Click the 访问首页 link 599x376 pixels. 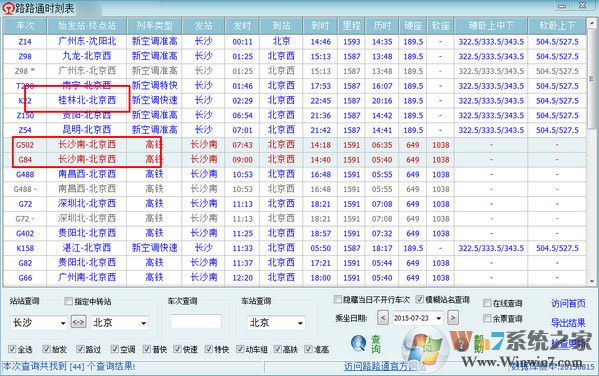click(x=568, y=303)
